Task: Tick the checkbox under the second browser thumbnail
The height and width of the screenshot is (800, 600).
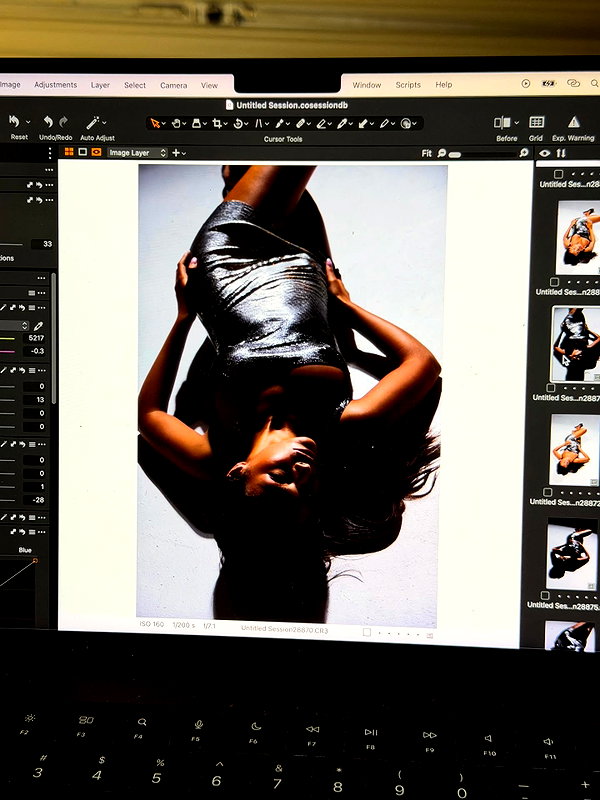Action: (551, 388)
